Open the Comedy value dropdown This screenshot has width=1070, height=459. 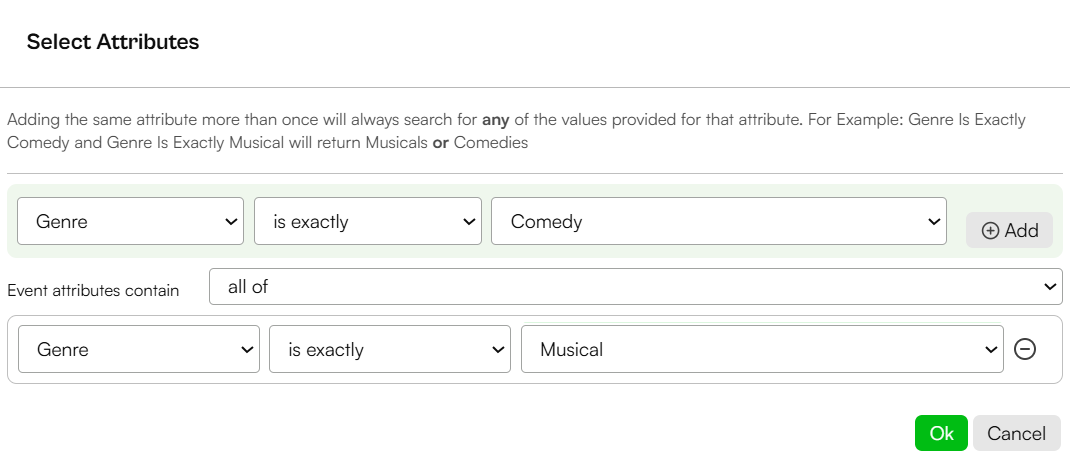[x=719, y=221]
